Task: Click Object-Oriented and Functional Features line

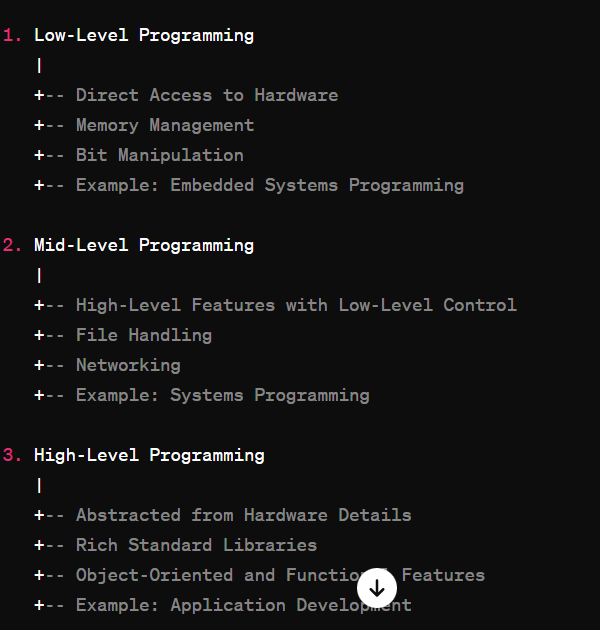Action: coord(281,575)
